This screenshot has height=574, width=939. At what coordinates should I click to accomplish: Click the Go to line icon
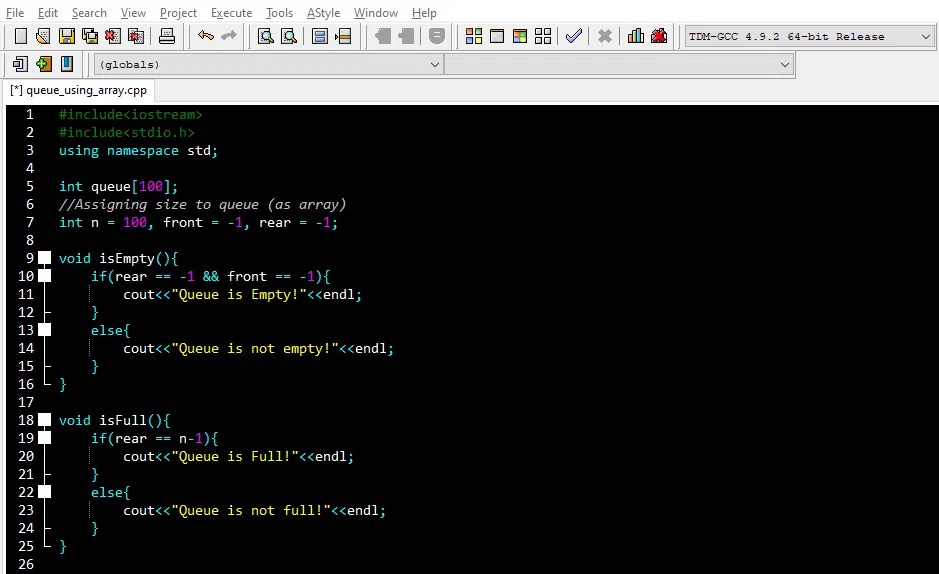[343, 37]
